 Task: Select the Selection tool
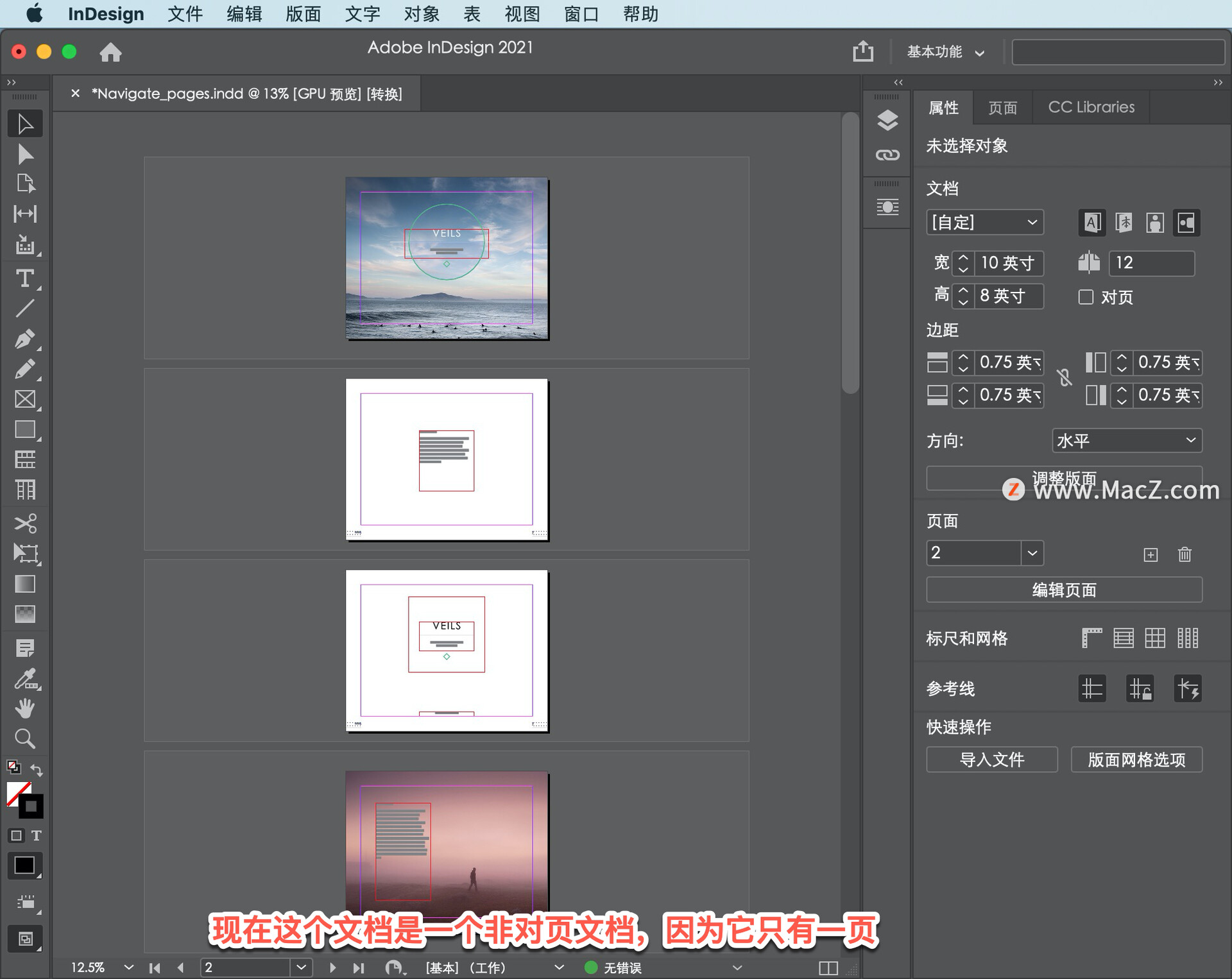pos(25,123)
